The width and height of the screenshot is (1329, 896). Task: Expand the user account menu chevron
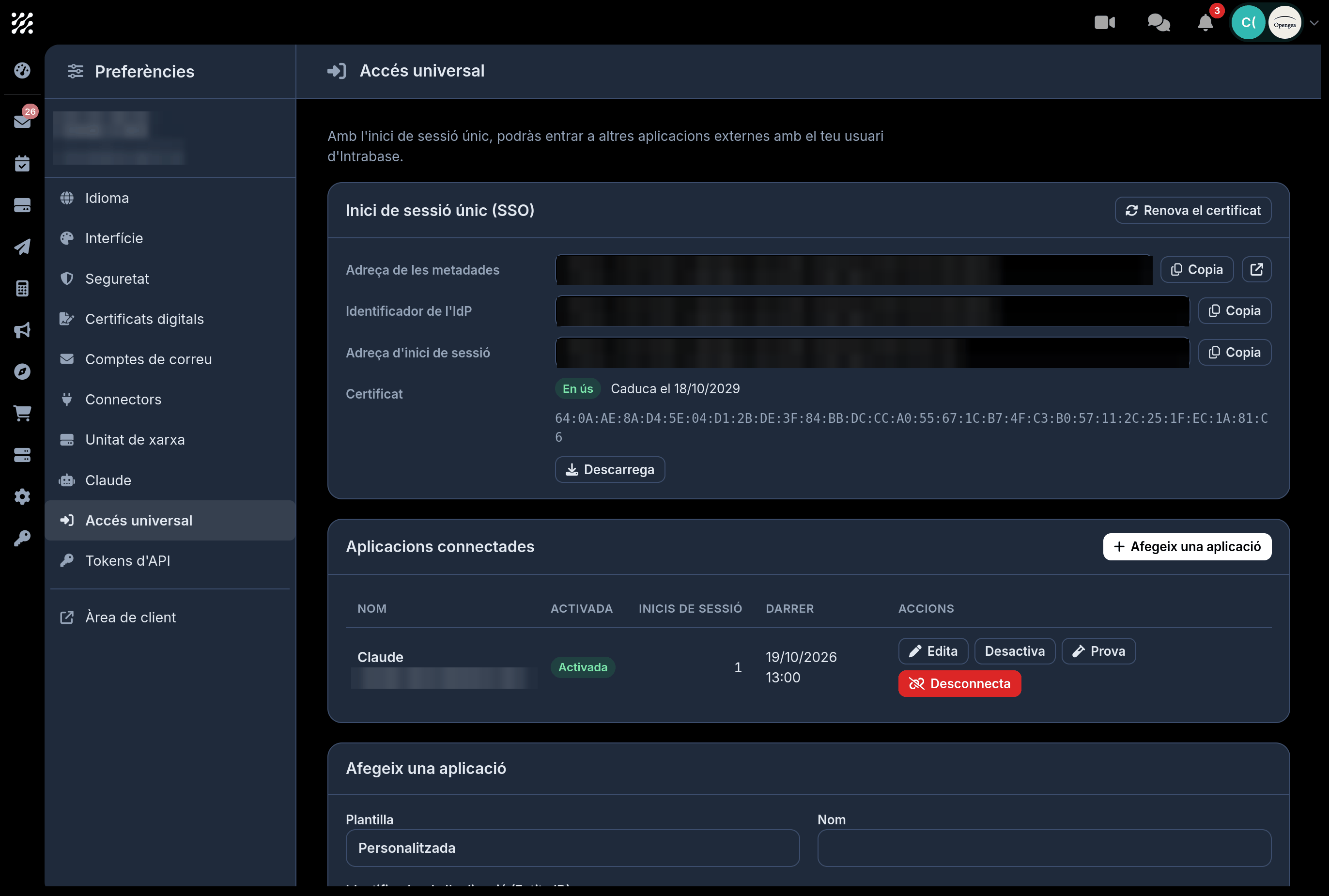point(1314,23)
